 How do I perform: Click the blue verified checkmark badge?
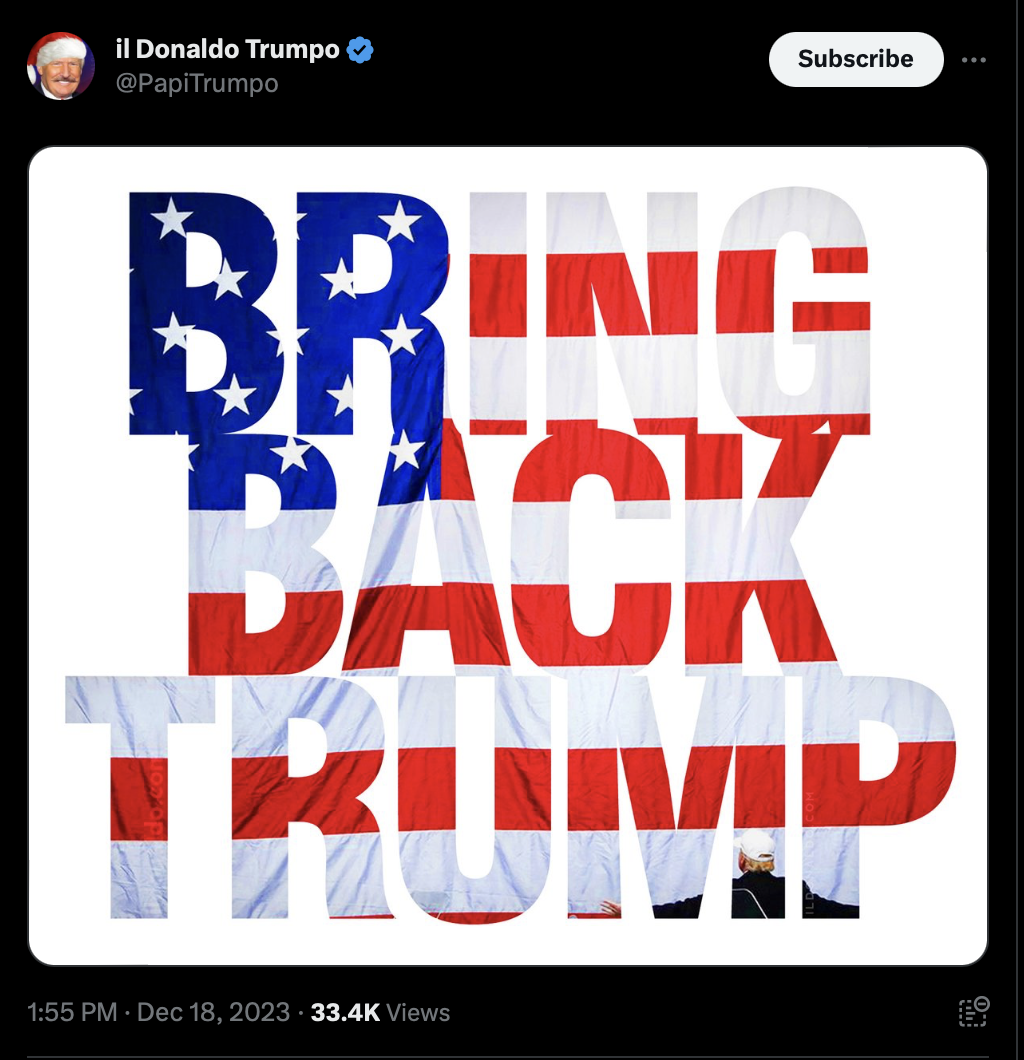point(360,50)
